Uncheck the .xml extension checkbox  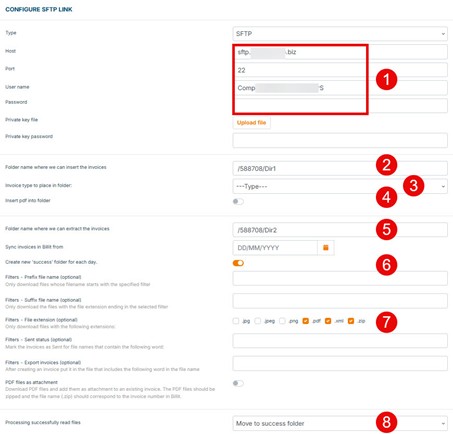(x=328, y=321)
